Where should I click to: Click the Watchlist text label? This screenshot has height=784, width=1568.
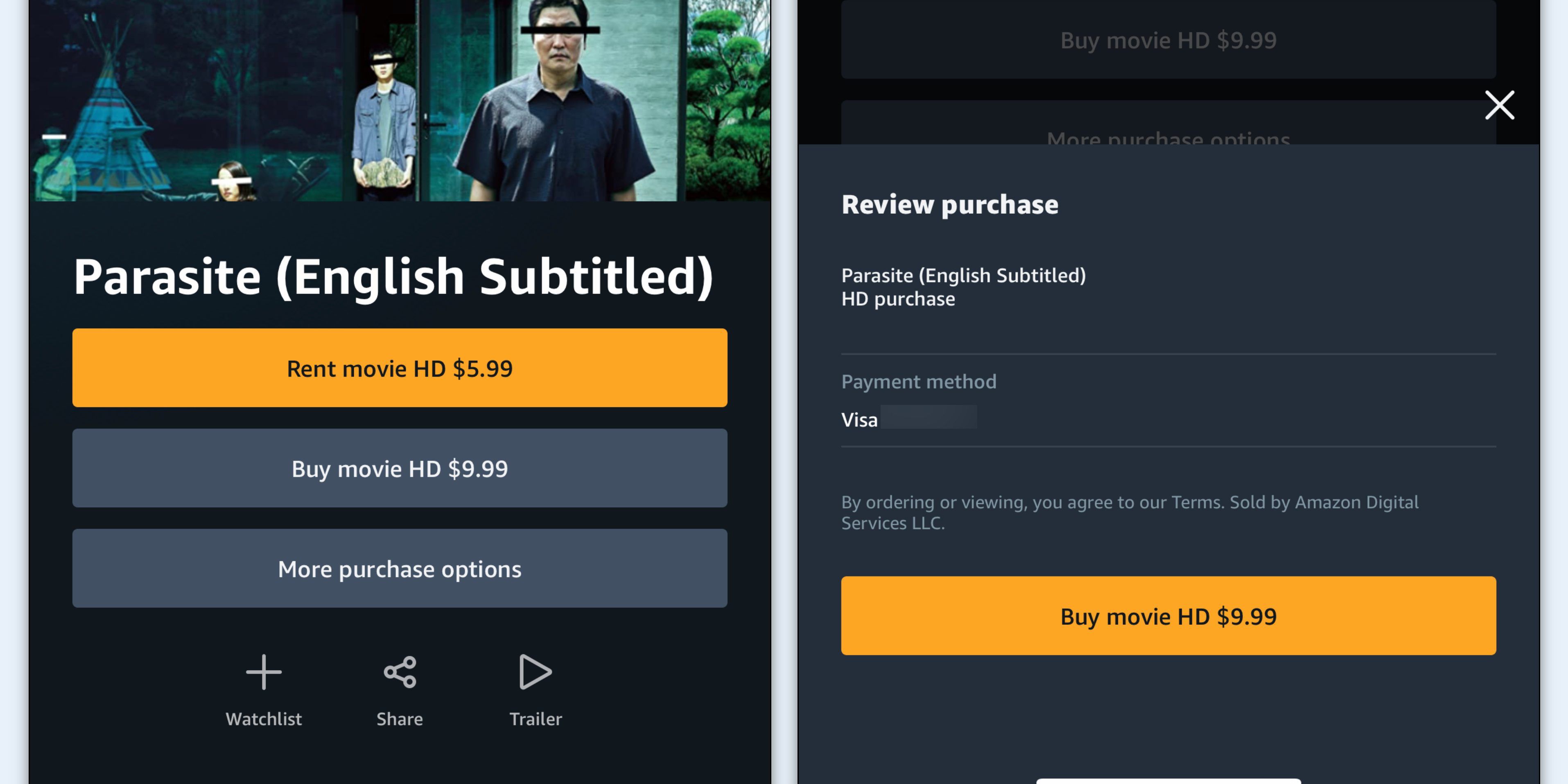(264, 719)
